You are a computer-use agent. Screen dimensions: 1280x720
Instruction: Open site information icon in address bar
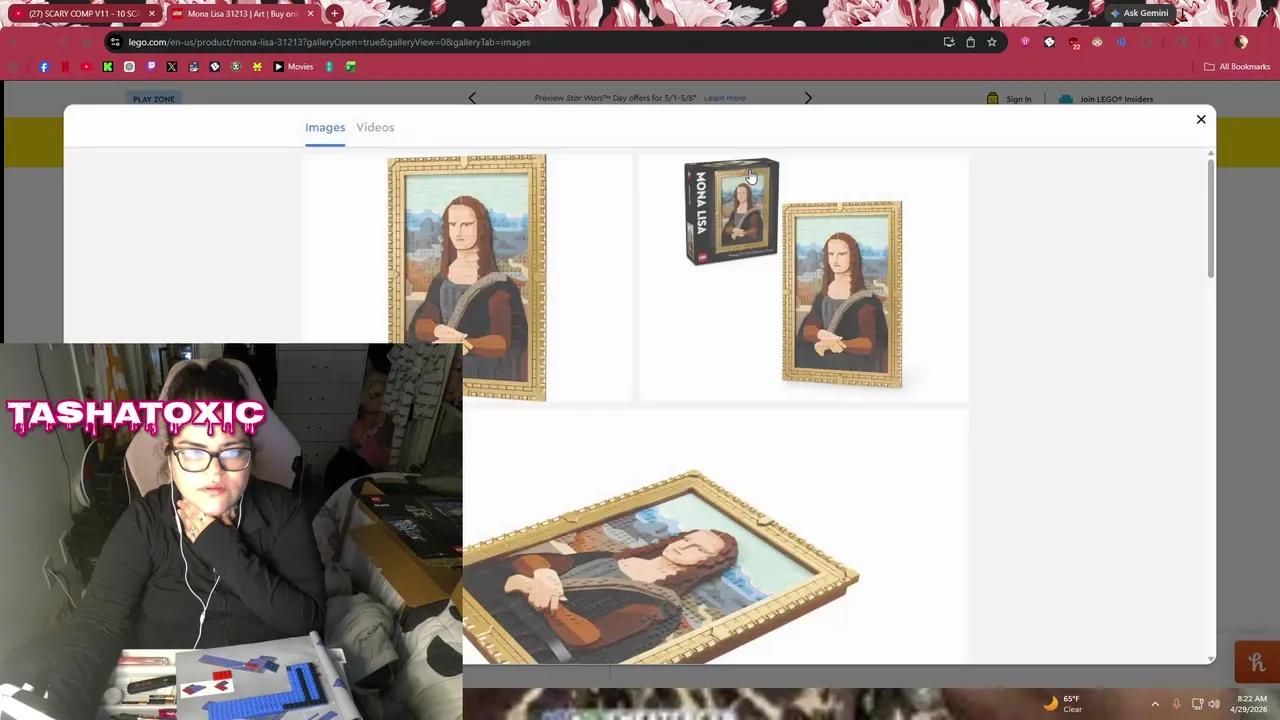click(116, 42)
